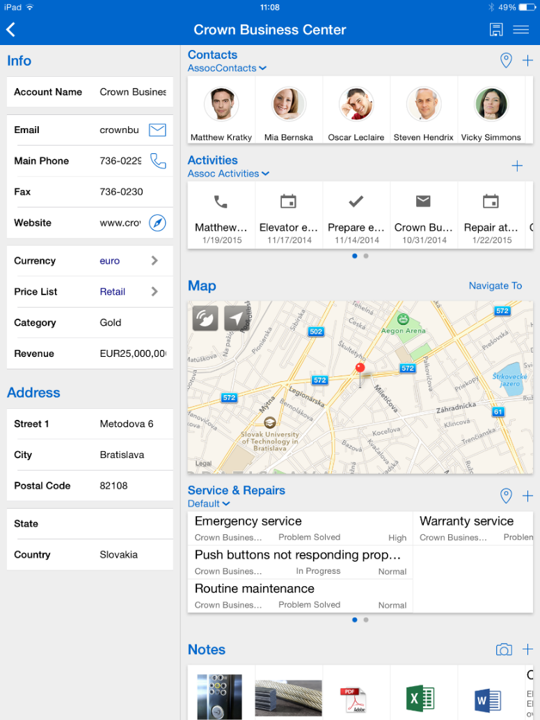Edit the Account Name field
This screenshot has height=720, width=540.
click(x=90, y=92)
